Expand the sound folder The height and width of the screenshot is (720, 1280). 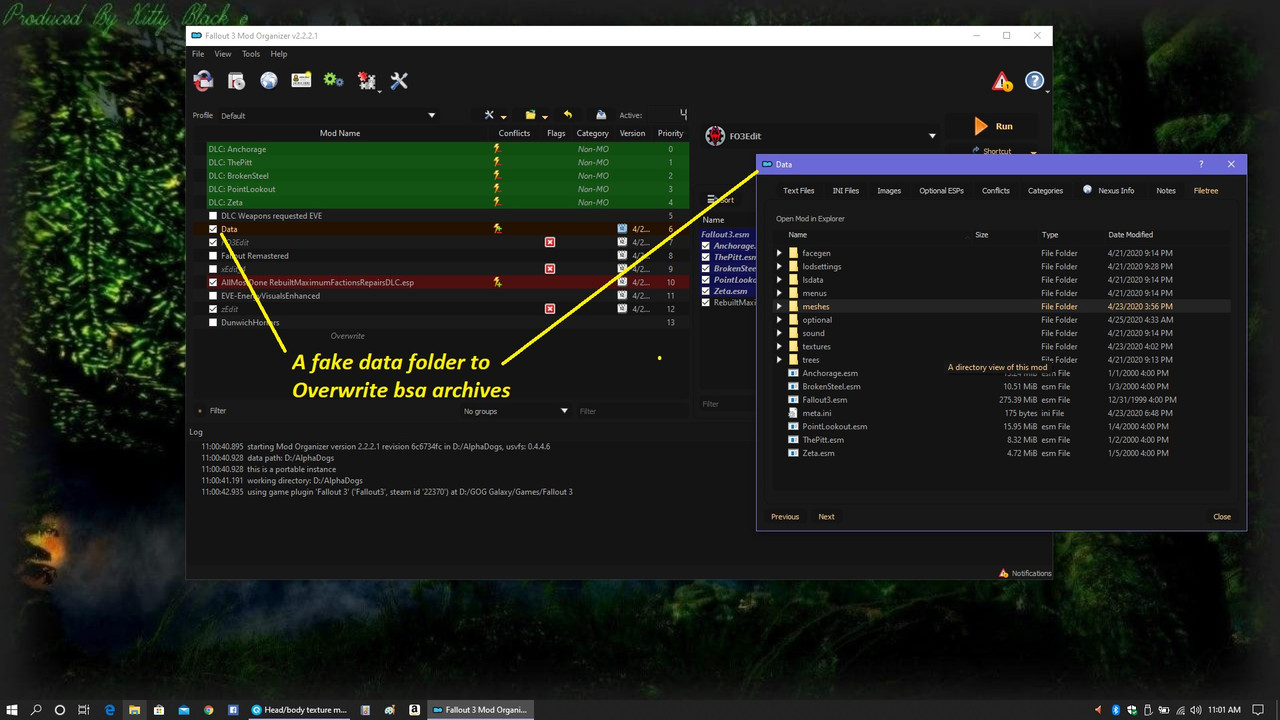click(x=779, y=333)
